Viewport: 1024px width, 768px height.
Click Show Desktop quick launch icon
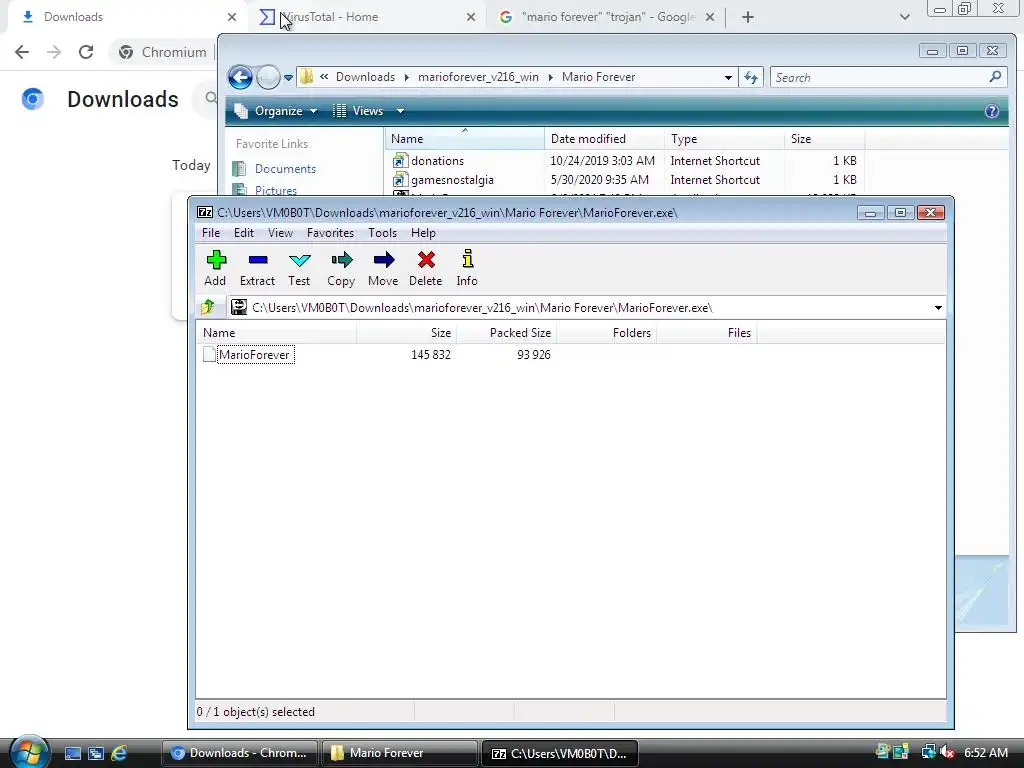[72, 753]
